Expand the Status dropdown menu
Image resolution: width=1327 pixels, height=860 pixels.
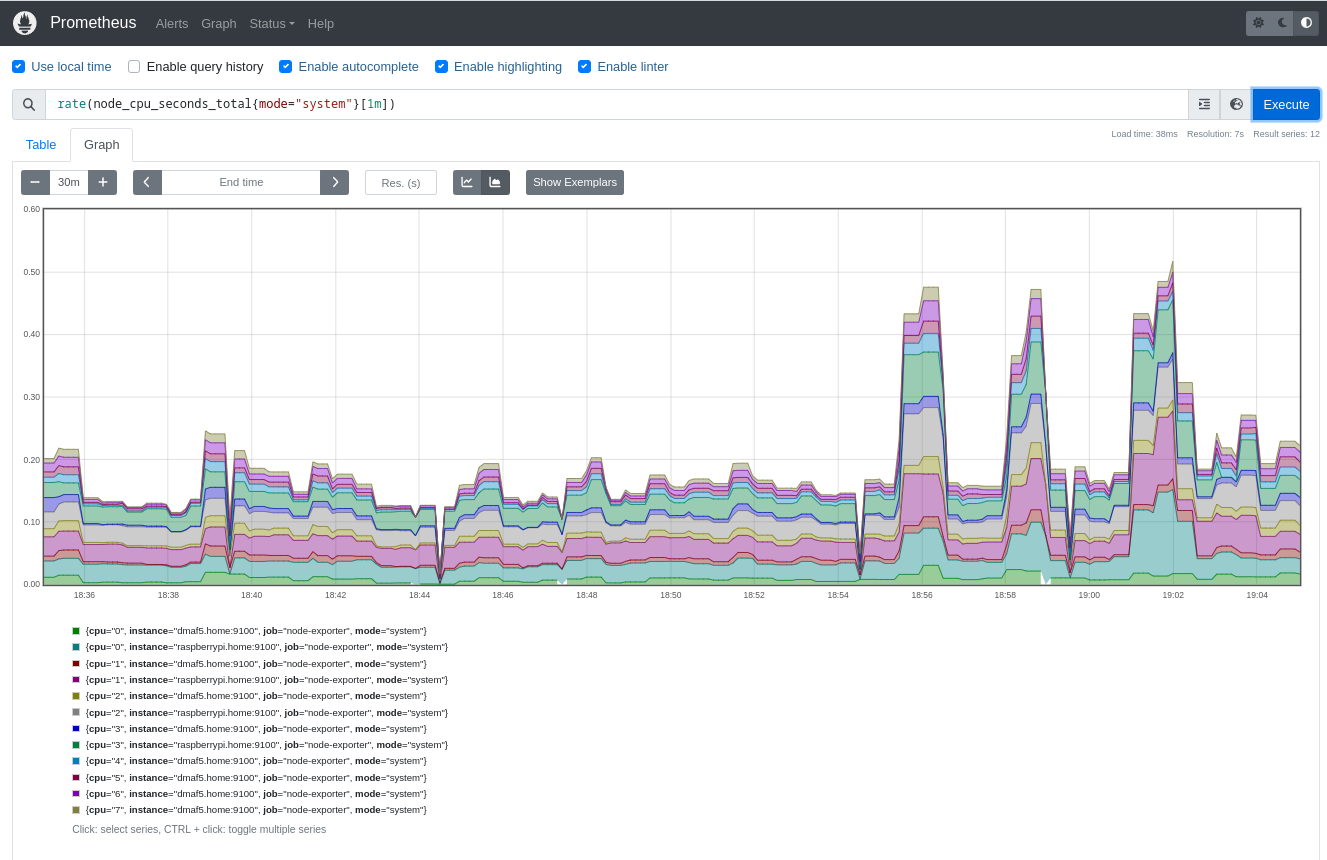(272, 23)
